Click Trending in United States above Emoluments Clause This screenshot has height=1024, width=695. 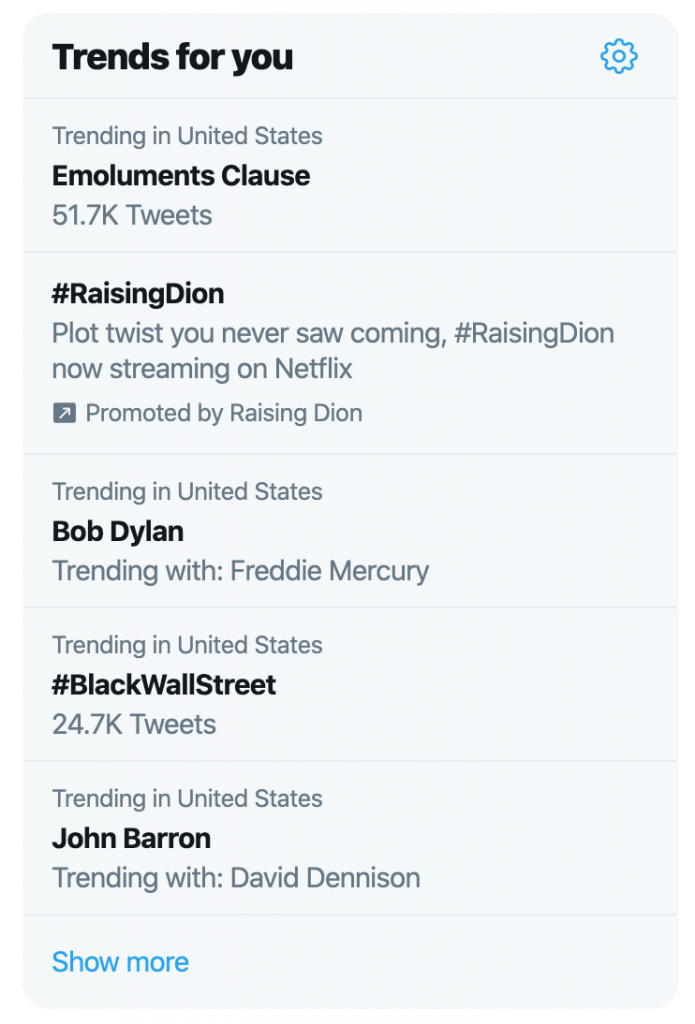click(187, 136)
